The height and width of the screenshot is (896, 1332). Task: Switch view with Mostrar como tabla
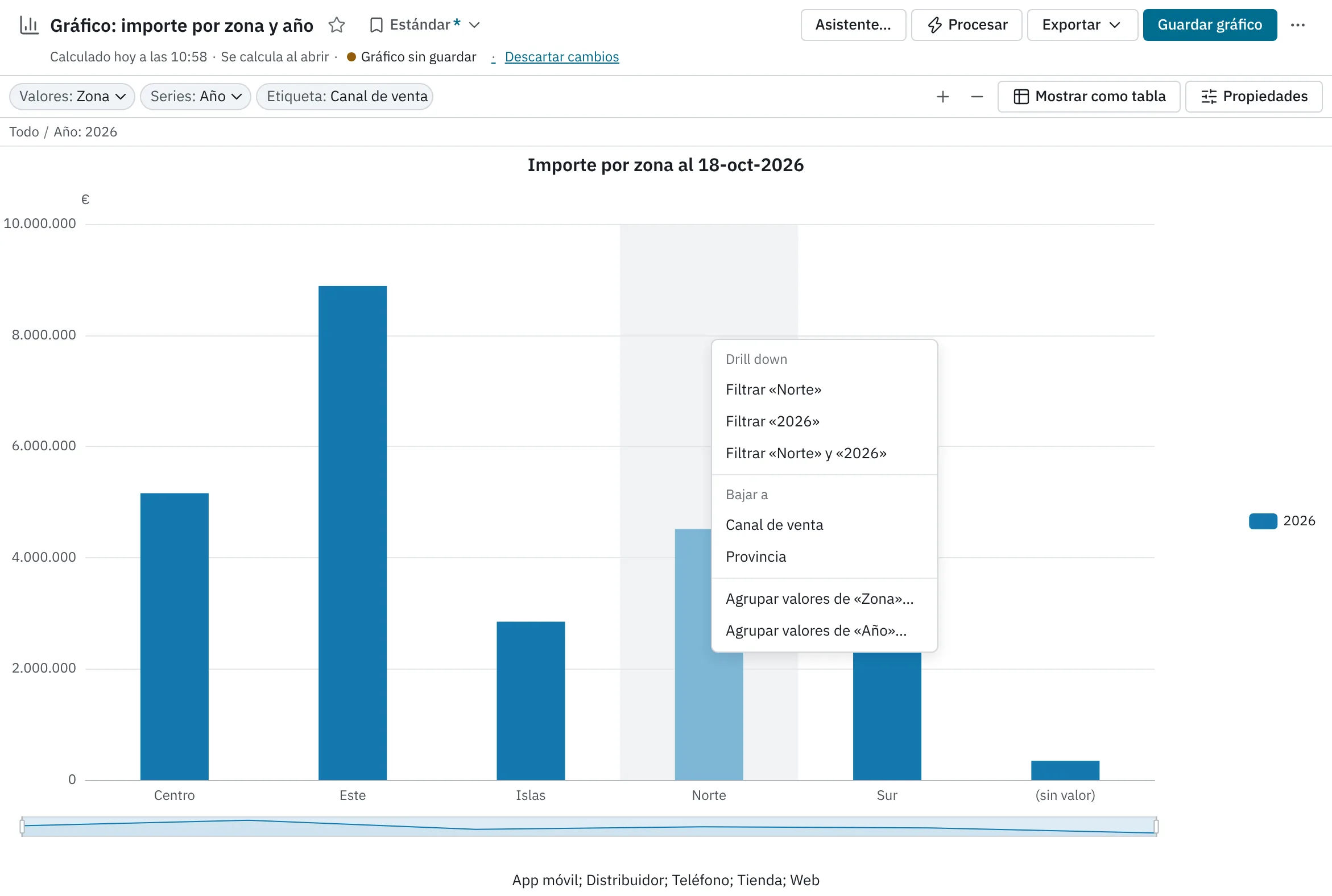coord(1089,97)
